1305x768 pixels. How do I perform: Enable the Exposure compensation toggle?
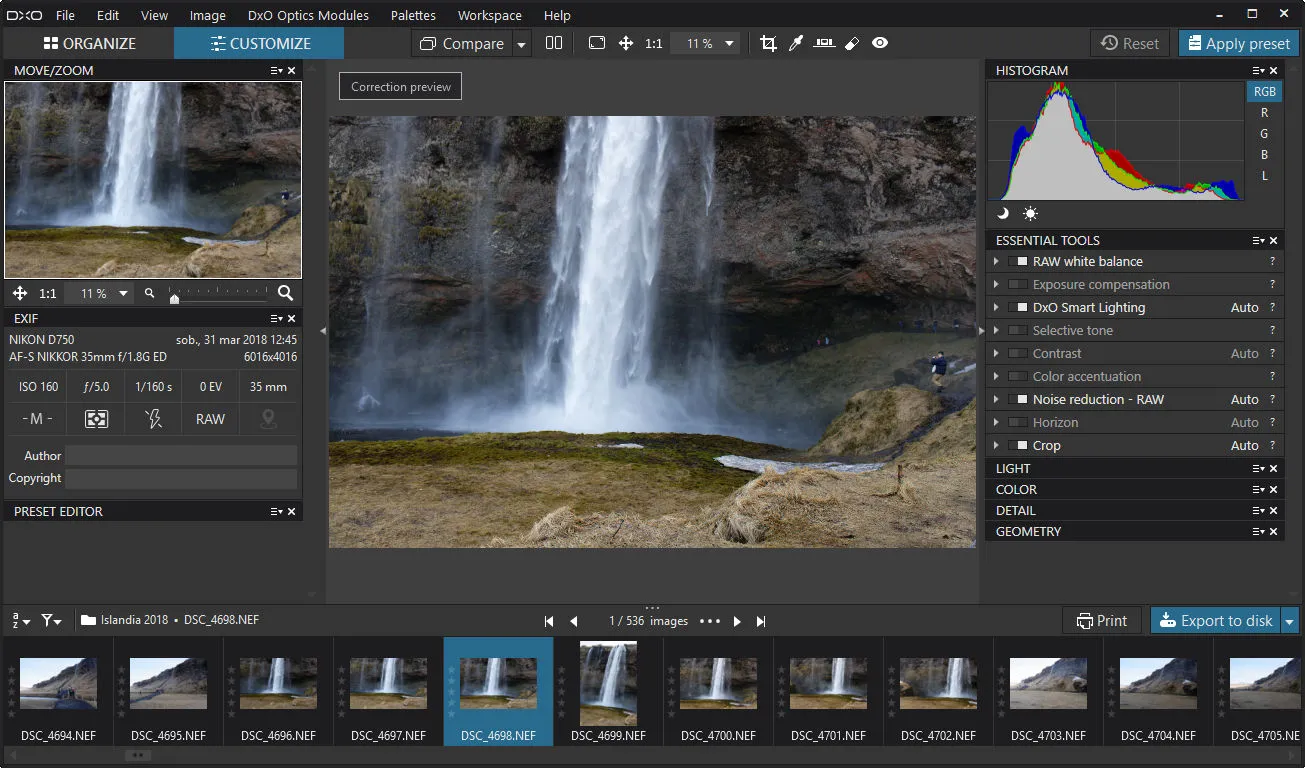[x=1018, y=285]
